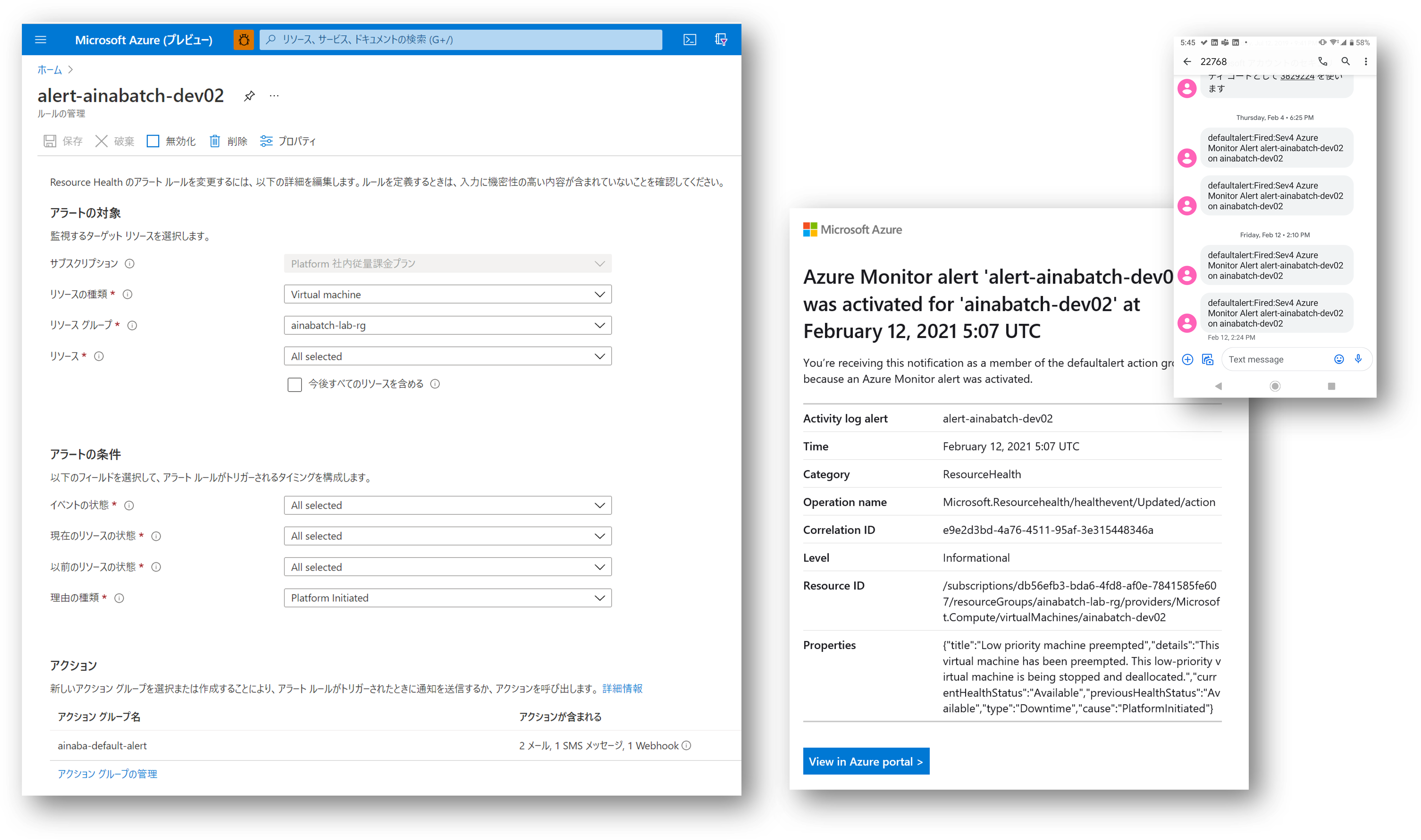The width and height of the screenshot is (1421, 840).
Task: Click the Pin icon next to alert name
Action: 251,95
